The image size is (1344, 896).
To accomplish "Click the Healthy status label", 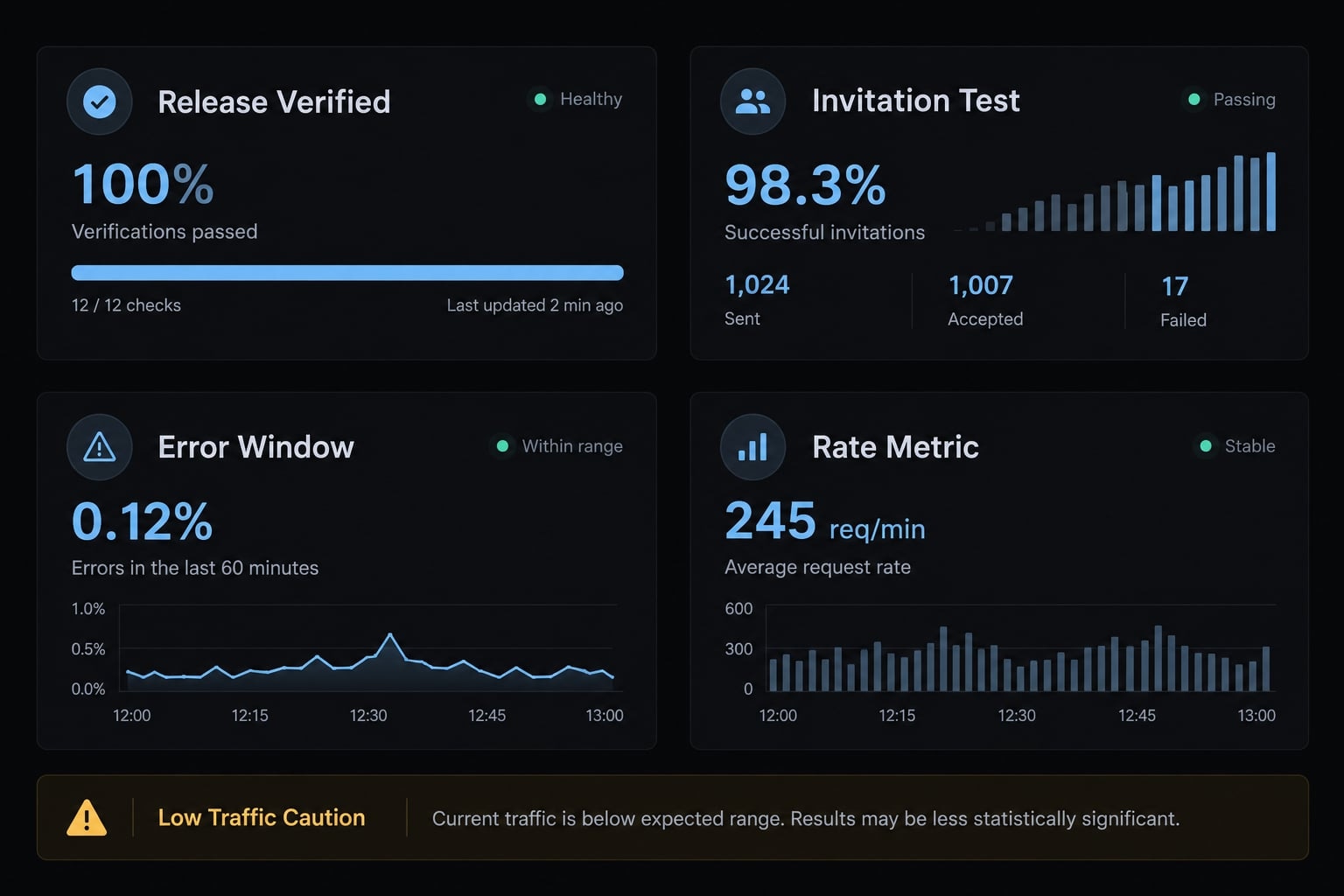I will (x=591, y=100).
